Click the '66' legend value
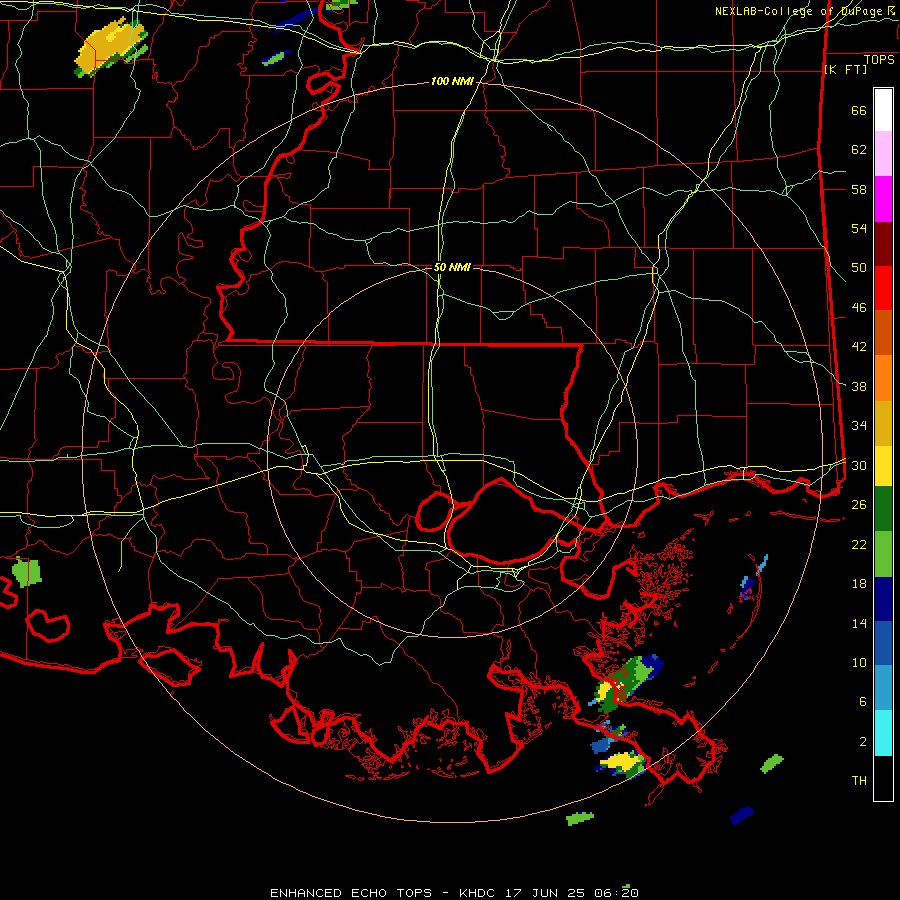Viewport: 900px width, 900px height. click(x=859, y=111)
